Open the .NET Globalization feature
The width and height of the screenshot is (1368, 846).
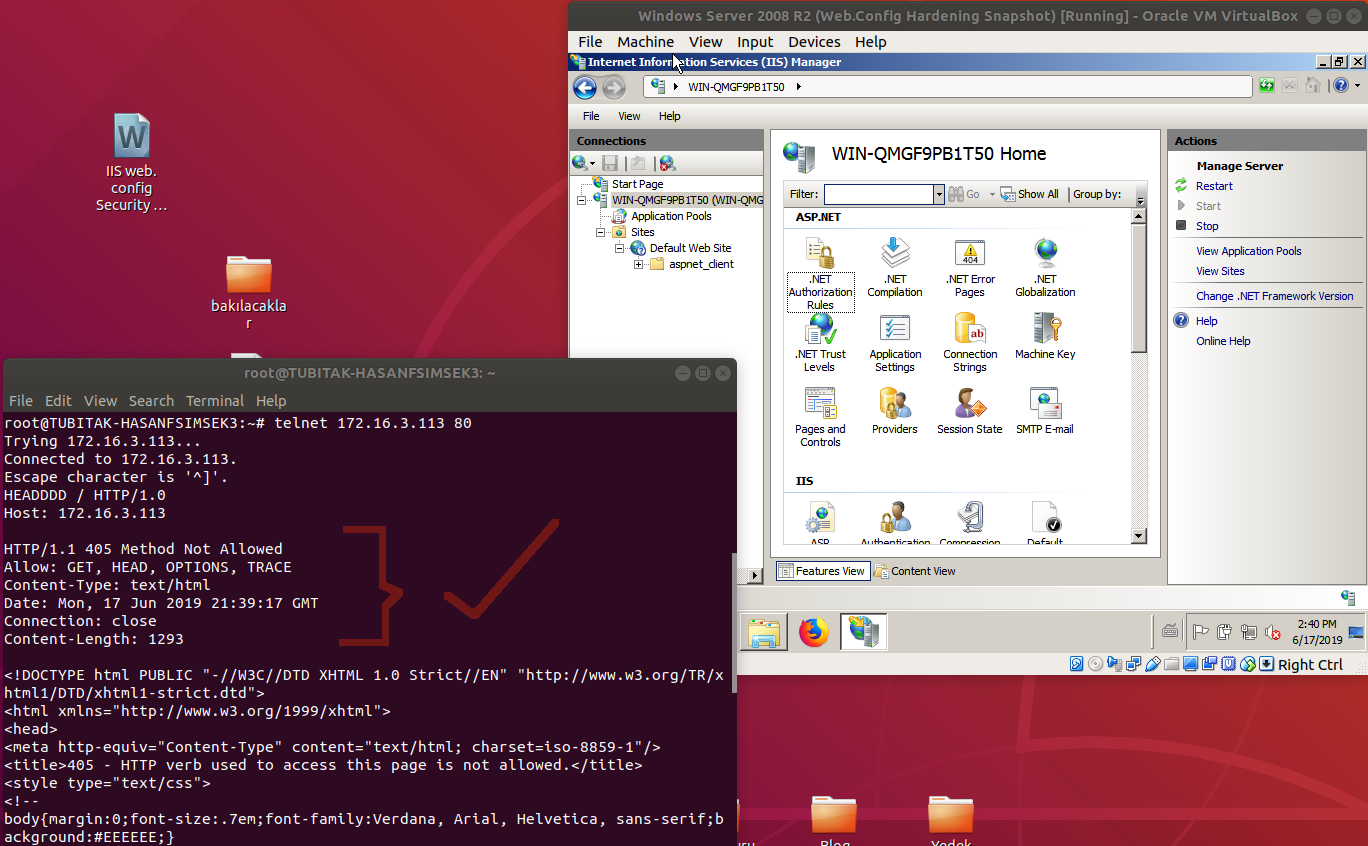(x=1045, y=268)
